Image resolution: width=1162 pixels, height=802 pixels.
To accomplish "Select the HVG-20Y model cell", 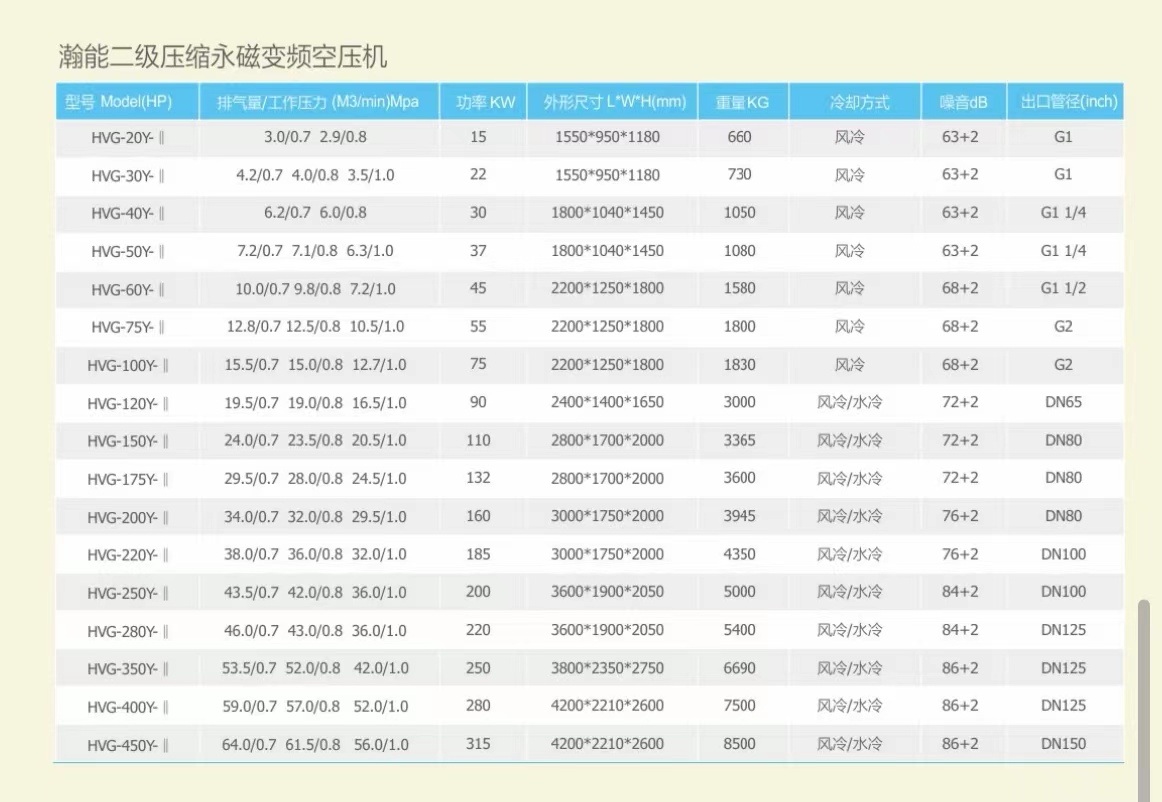I will tap(127, 137).
